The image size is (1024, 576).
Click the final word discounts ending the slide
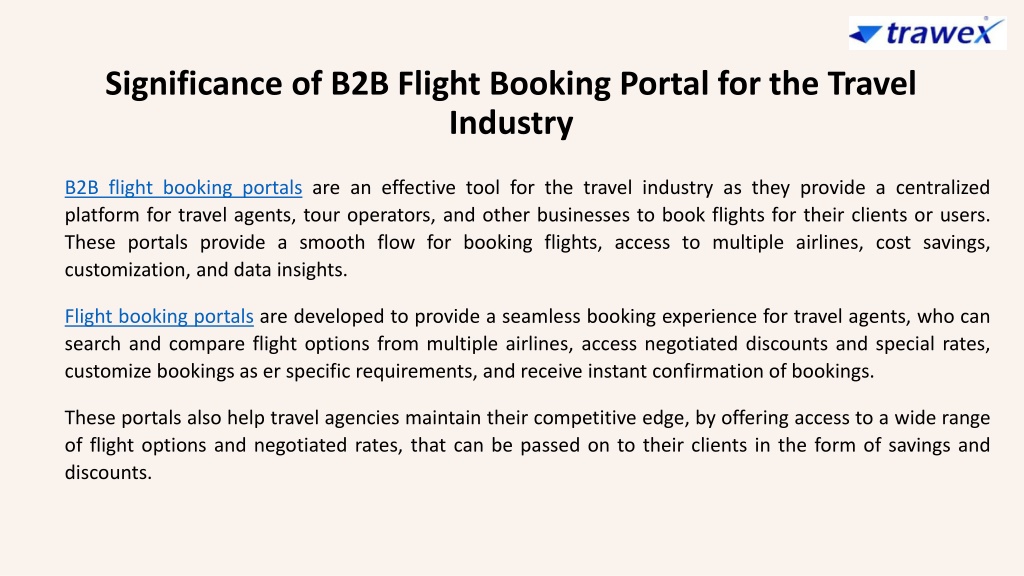pyautogui.click(x=108, y=472)
